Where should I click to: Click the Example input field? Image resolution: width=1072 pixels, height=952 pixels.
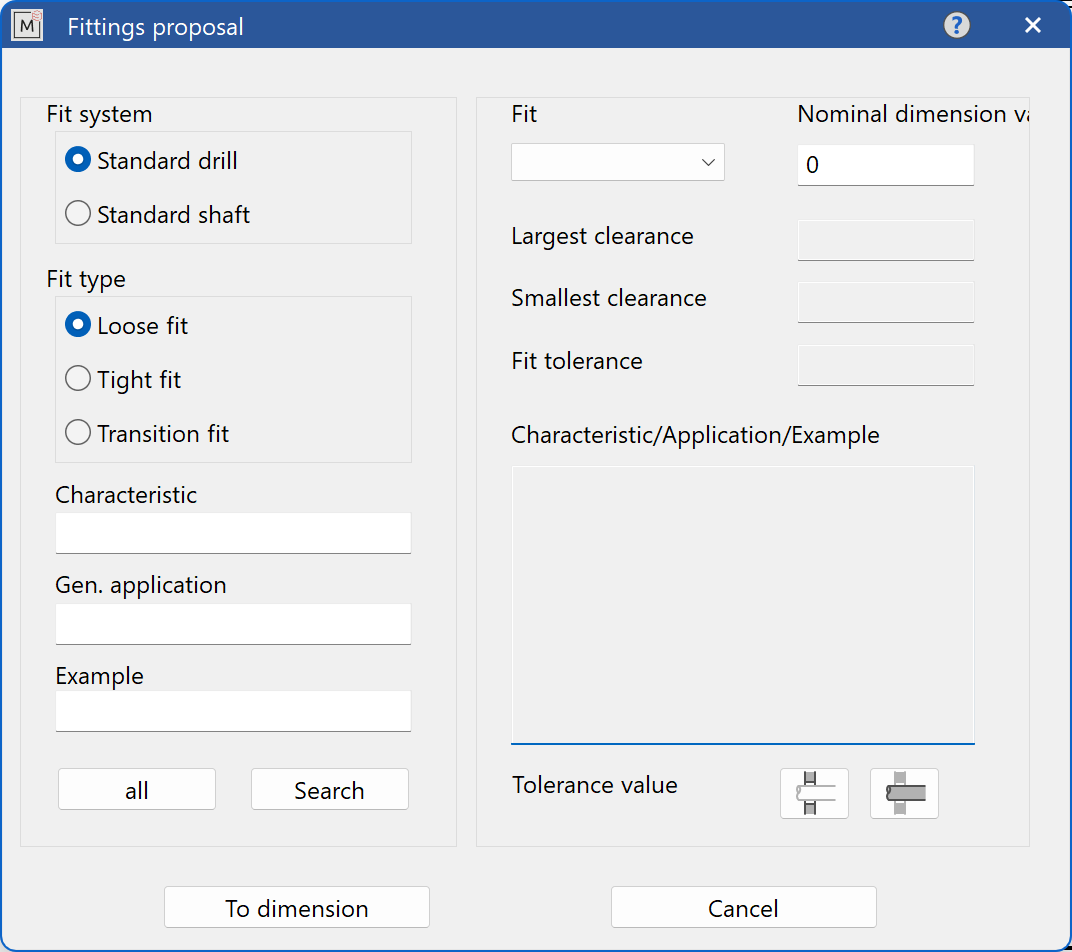tap(233, 711)
